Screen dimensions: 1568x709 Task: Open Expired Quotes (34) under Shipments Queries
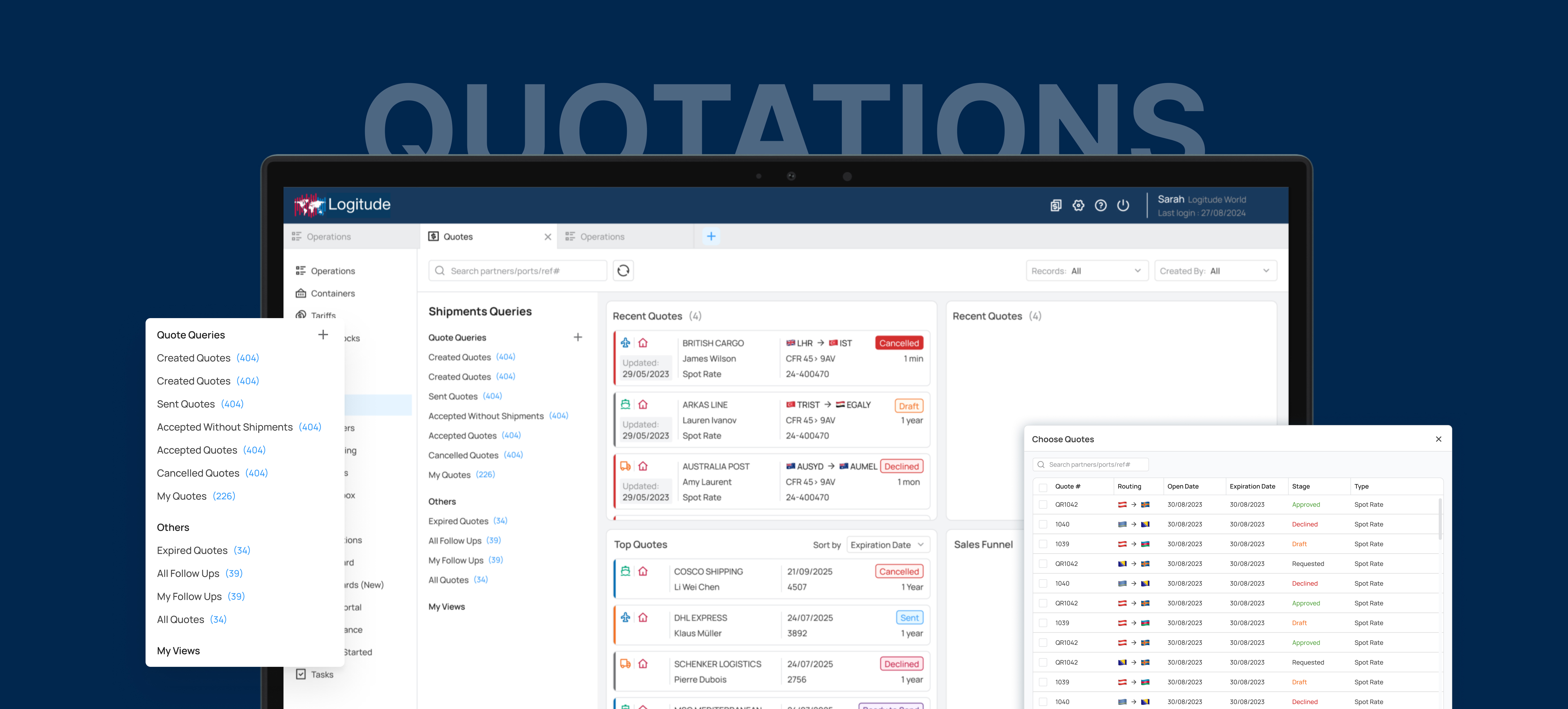[467, 521]
